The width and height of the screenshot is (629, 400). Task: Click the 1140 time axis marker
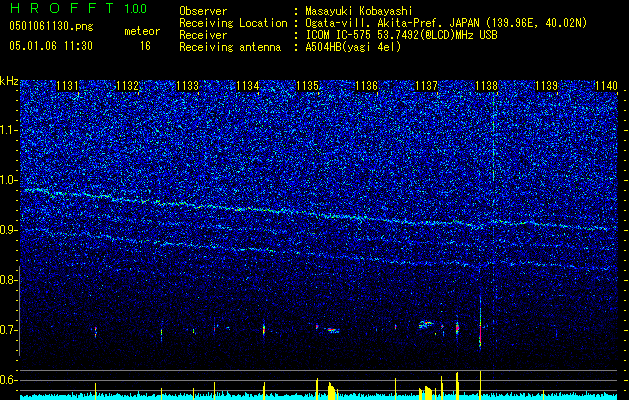click(x=606, y=86)
